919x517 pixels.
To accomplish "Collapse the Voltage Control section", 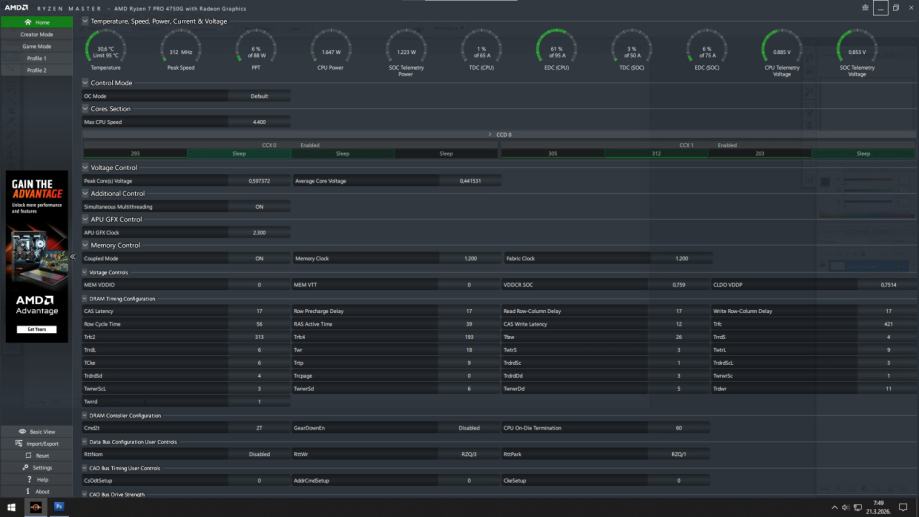I will click(85, 168).
